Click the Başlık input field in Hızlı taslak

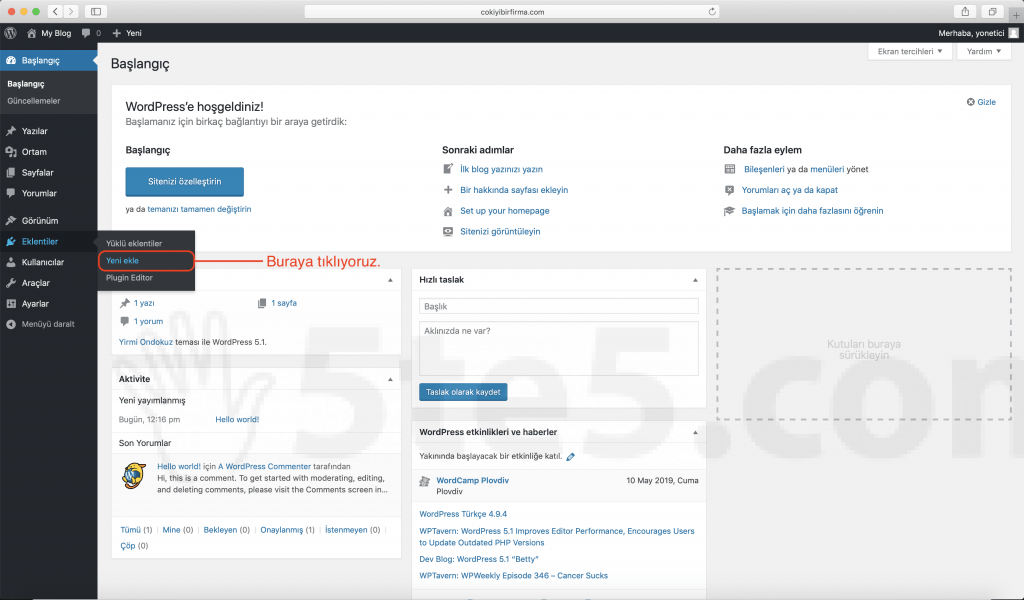558,306
